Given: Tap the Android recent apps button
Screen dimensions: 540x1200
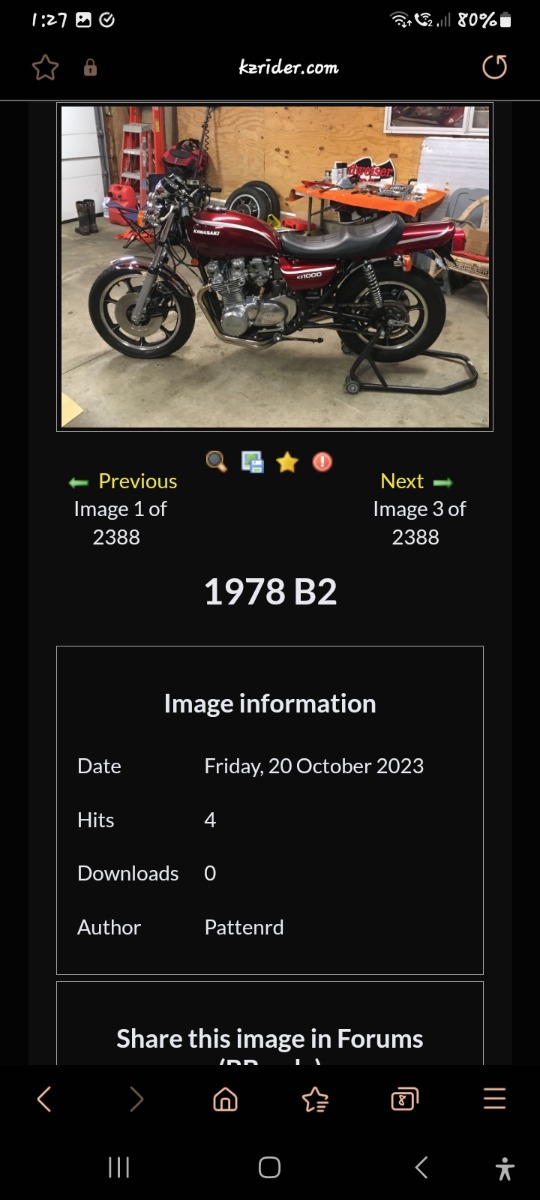Looking at the screenshot, I should coord(119,1167).
